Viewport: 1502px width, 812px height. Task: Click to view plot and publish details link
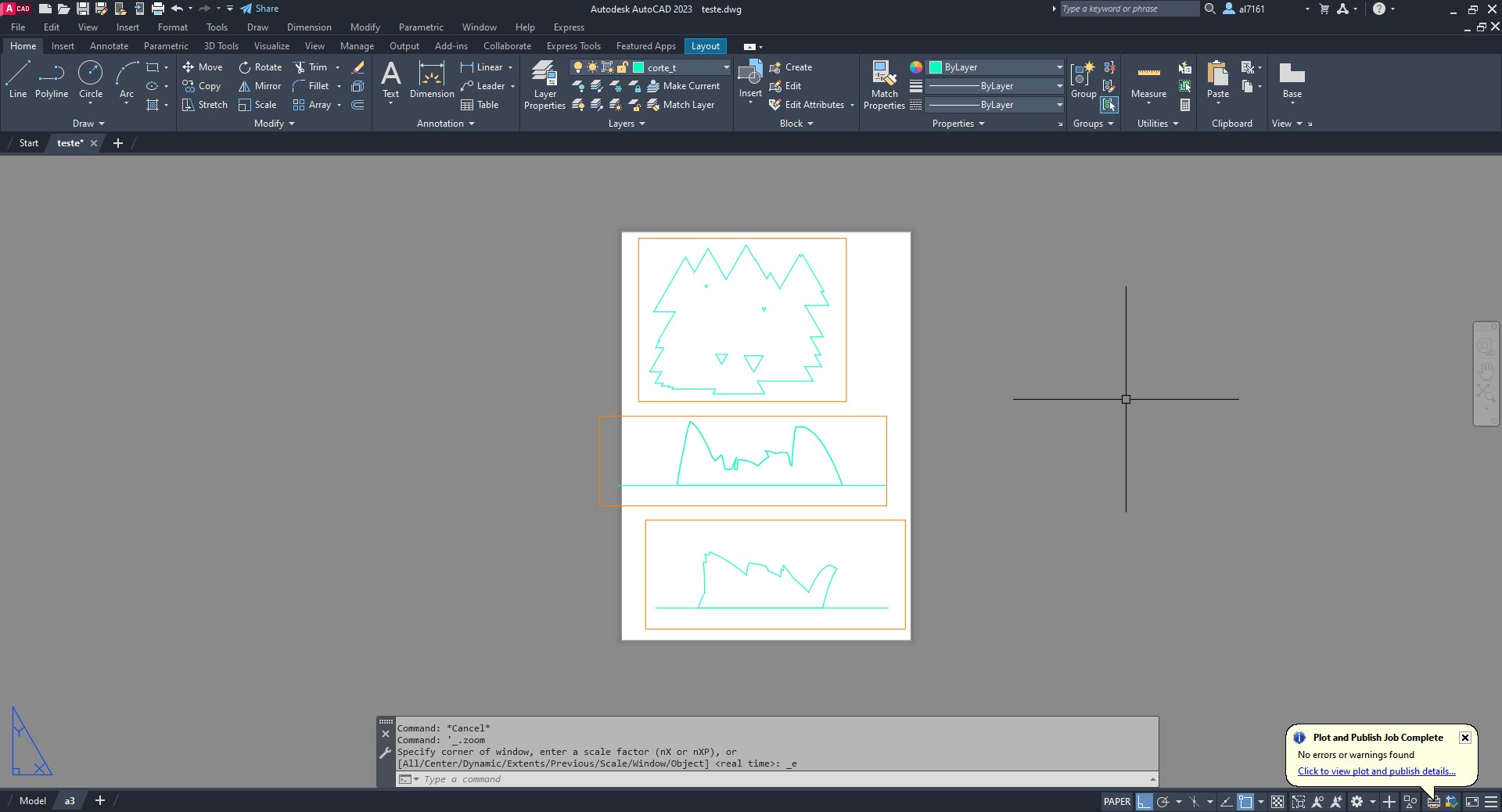(x=1376, y=771)
